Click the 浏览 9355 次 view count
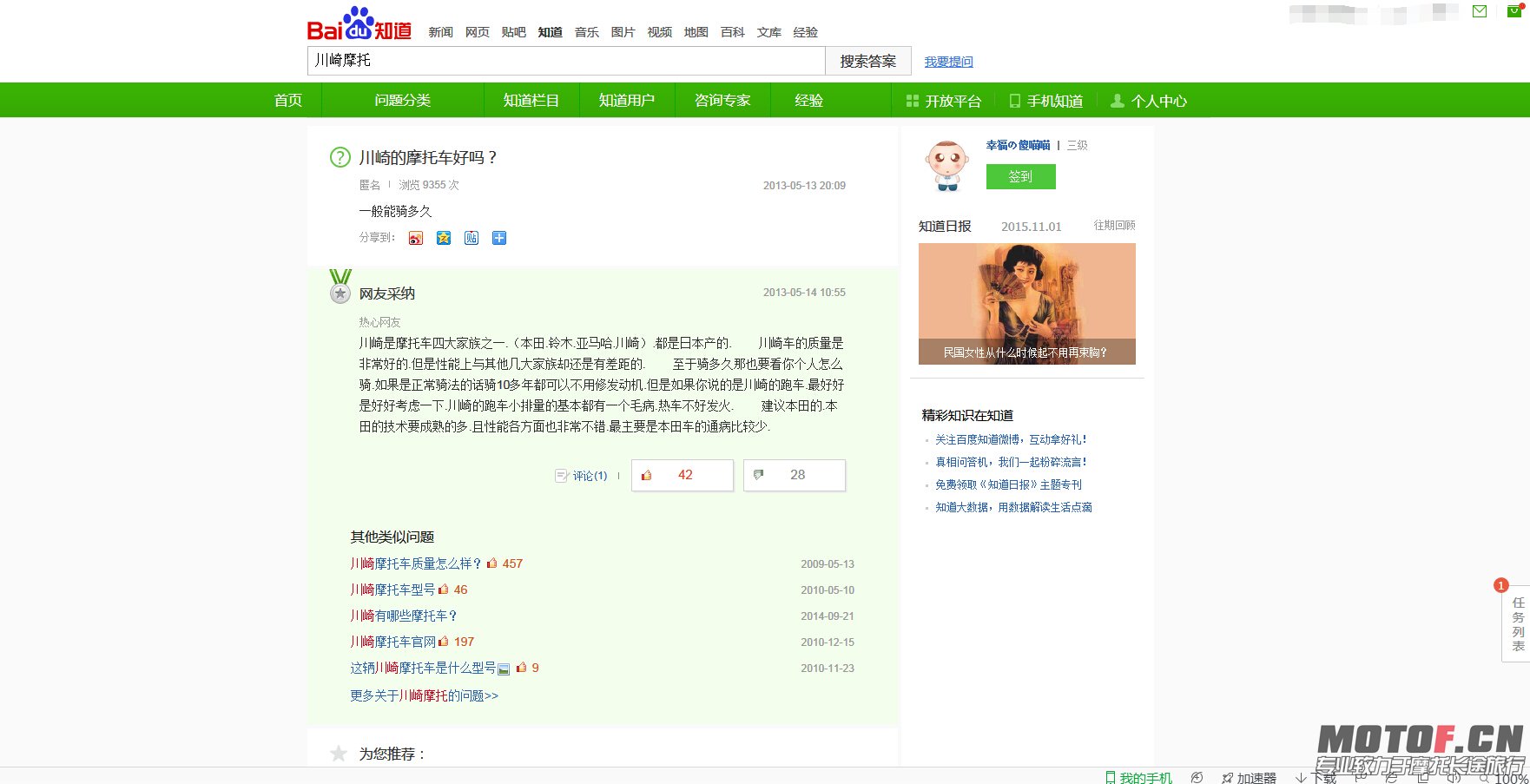 [429, 185]
